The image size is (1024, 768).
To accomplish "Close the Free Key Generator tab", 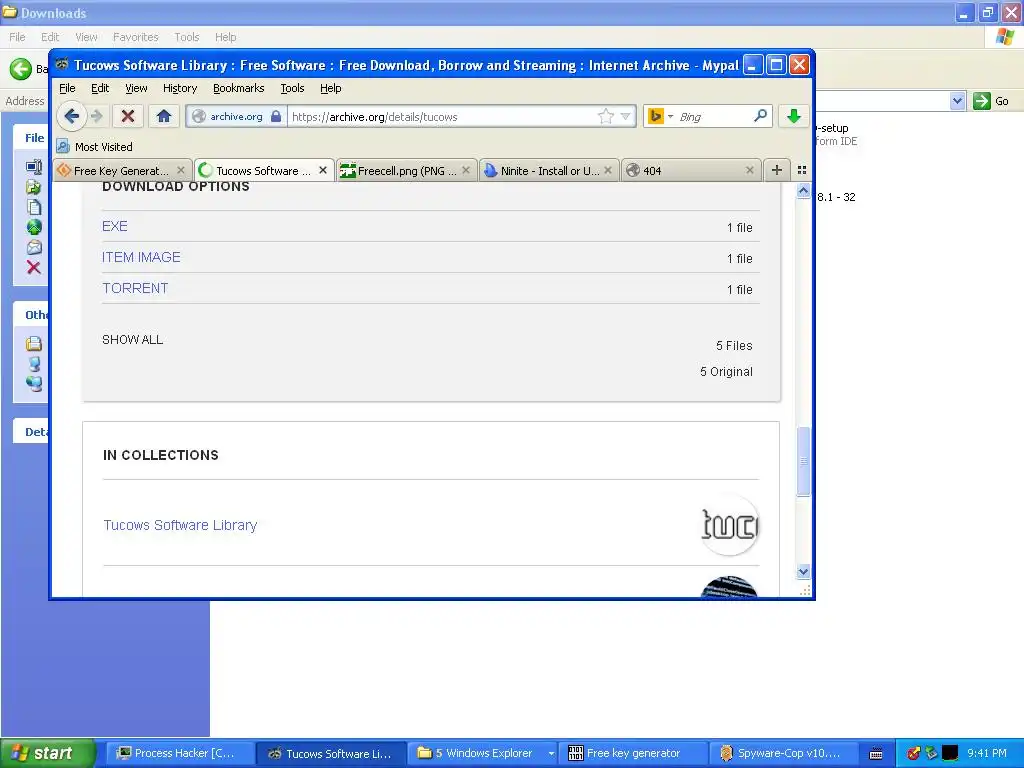I will point(181,170).
